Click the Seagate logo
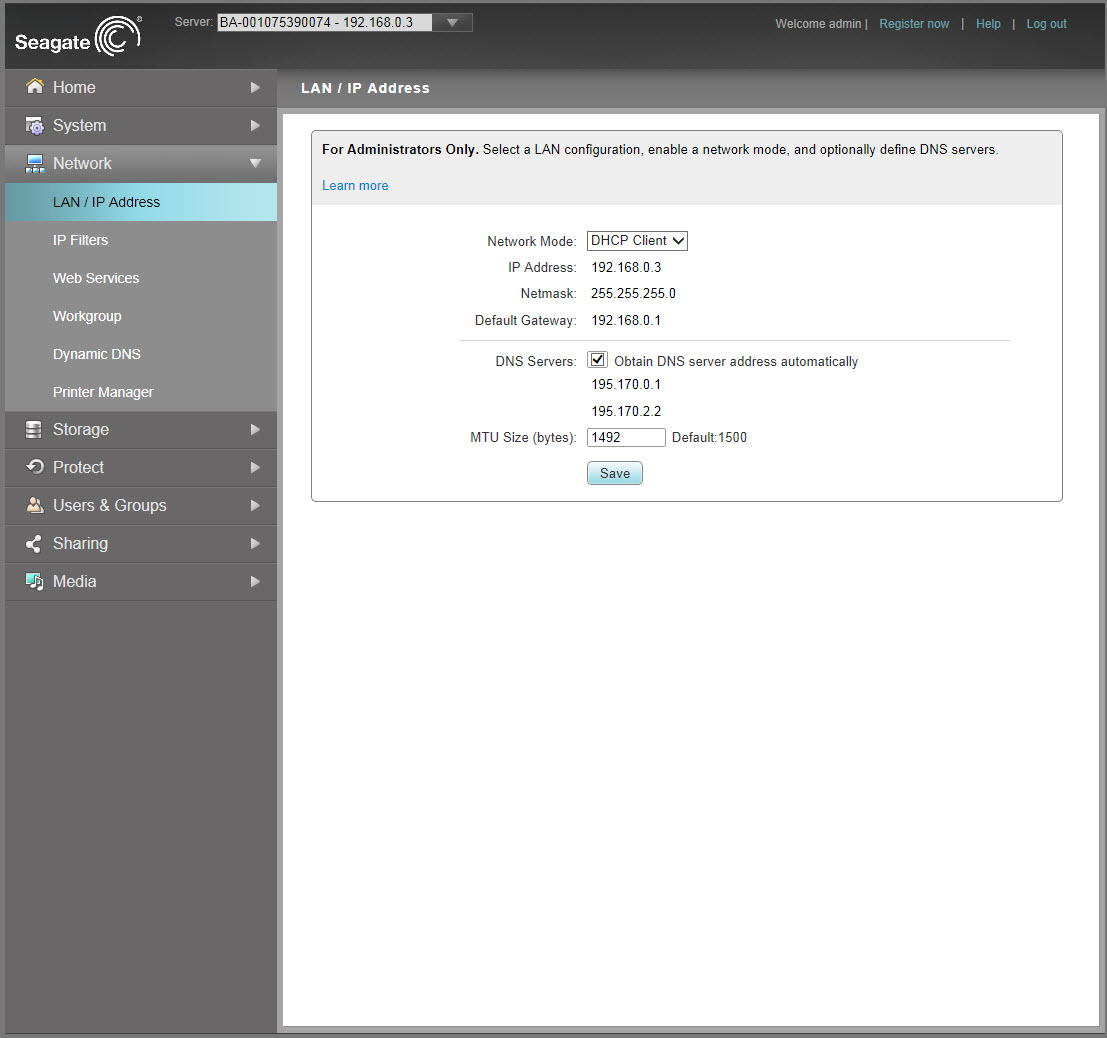This screenshot has width=1107, height=1038. (x=78, y=37)
